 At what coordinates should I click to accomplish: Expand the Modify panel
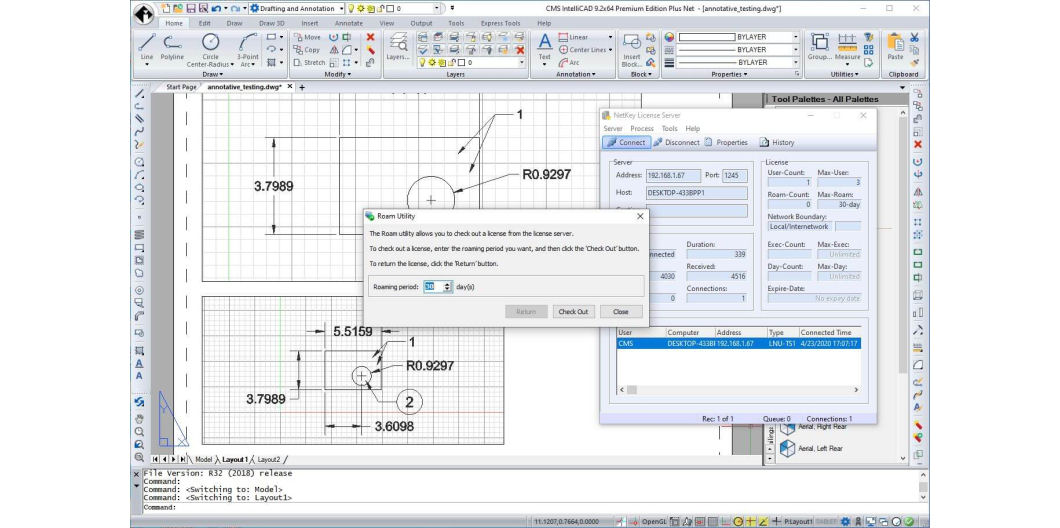(x=337, y=74)
